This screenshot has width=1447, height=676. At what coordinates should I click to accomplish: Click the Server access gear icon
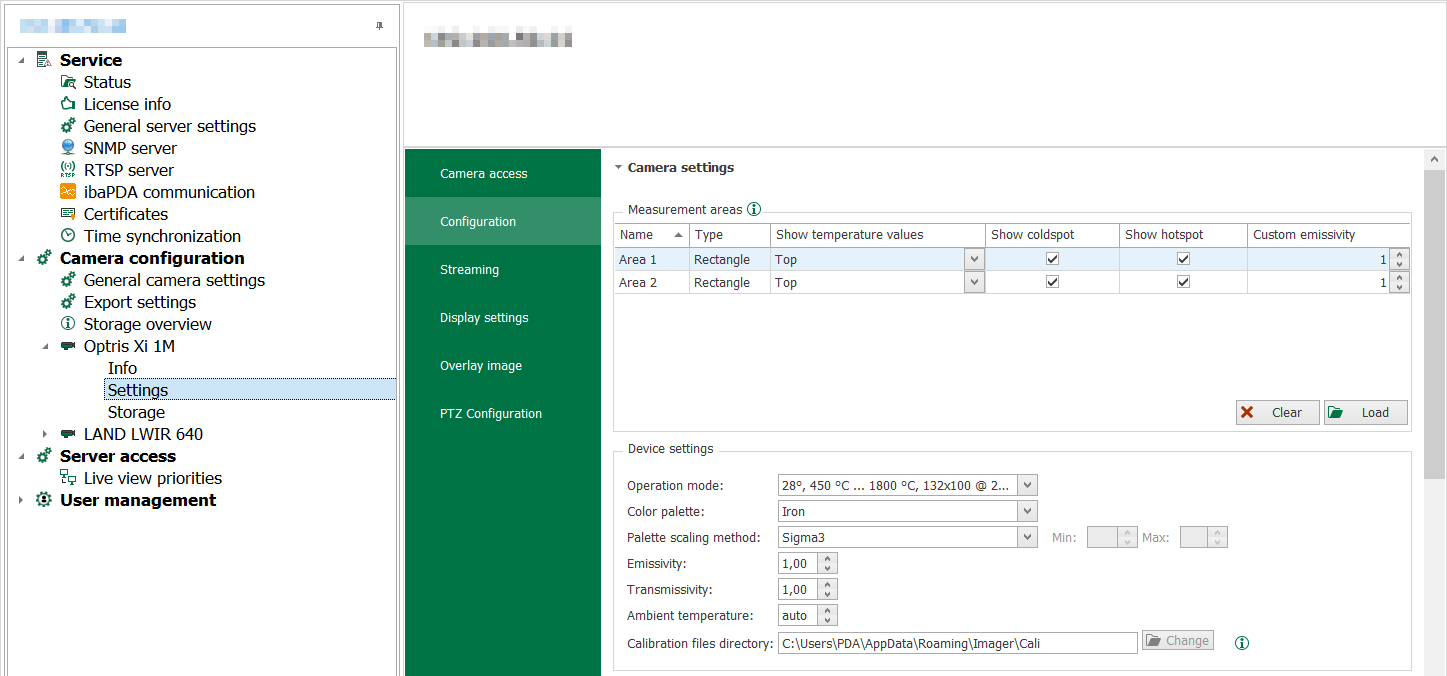click(44, 456)
